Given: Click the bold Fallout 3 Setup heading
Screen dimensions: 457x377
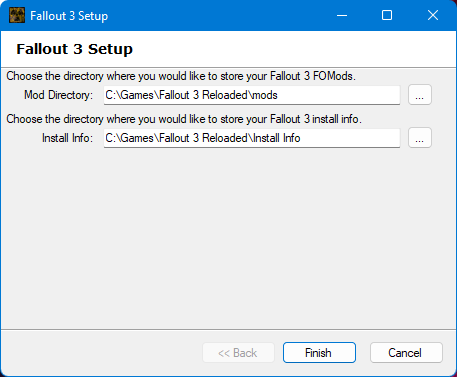Looking at the screenshot, I should [x=75, y=49].
